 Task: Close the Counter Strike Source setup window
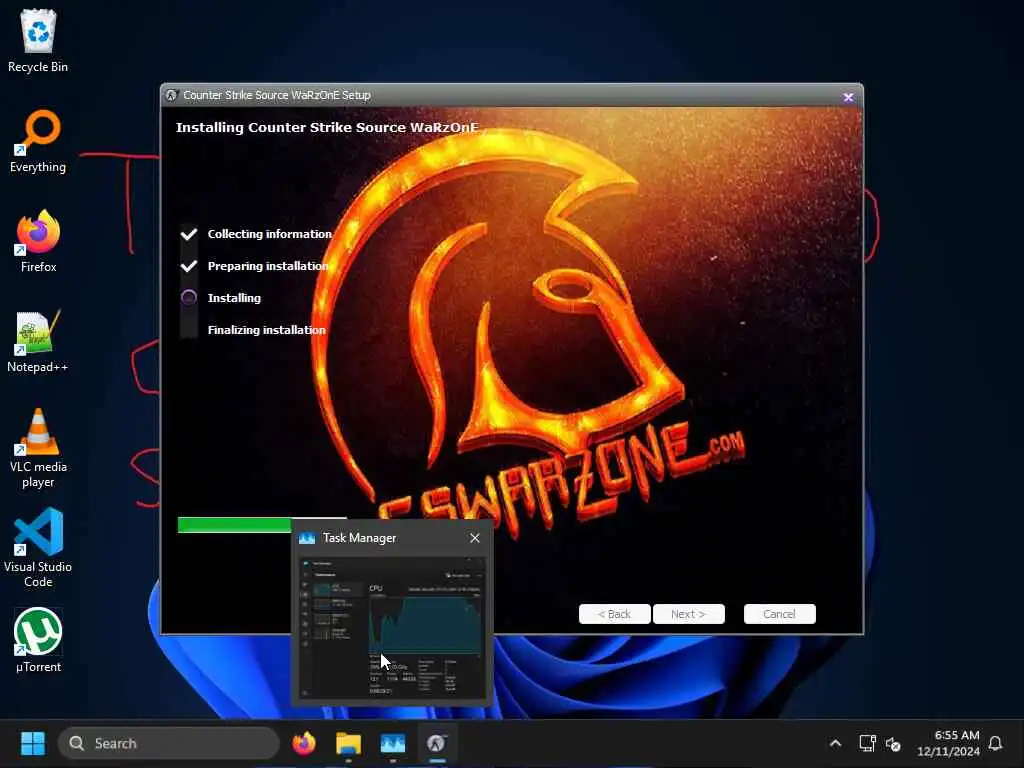pos(848,97)
